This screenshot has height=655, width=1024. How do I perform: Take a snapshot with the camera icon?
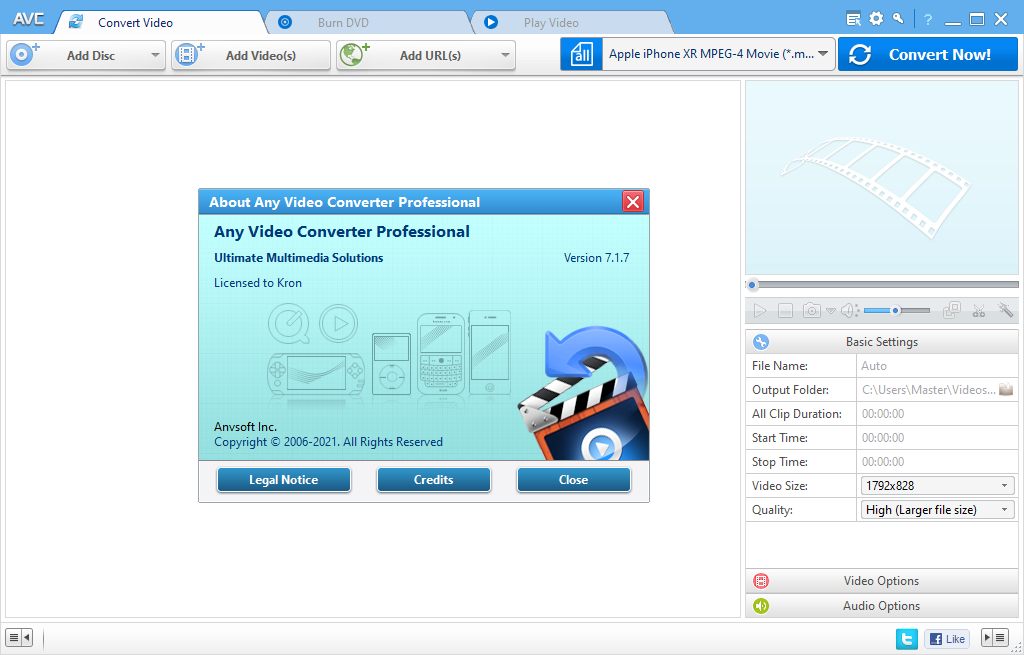(812, 310)
